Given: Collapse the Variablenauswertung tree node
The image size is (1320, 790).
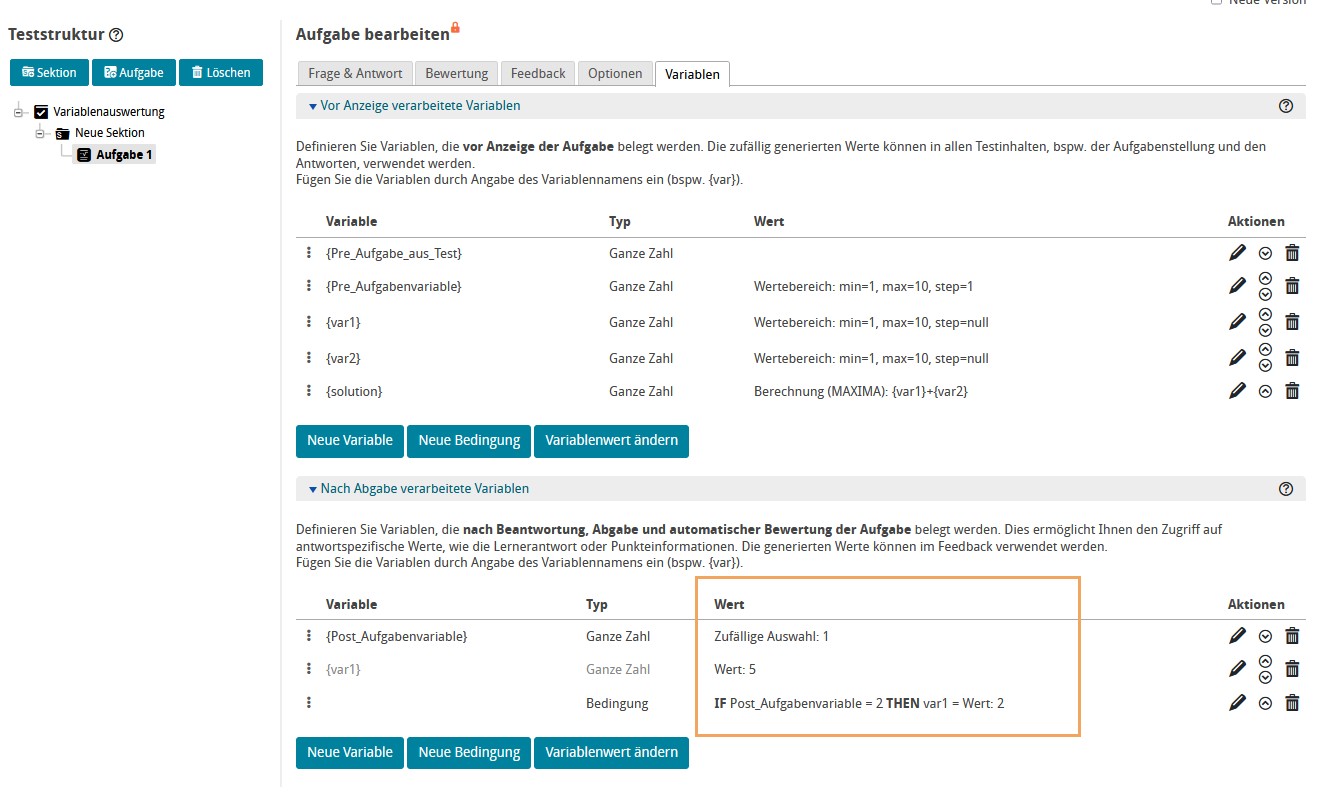Looking at the screenshot, I should pos(18,112).
